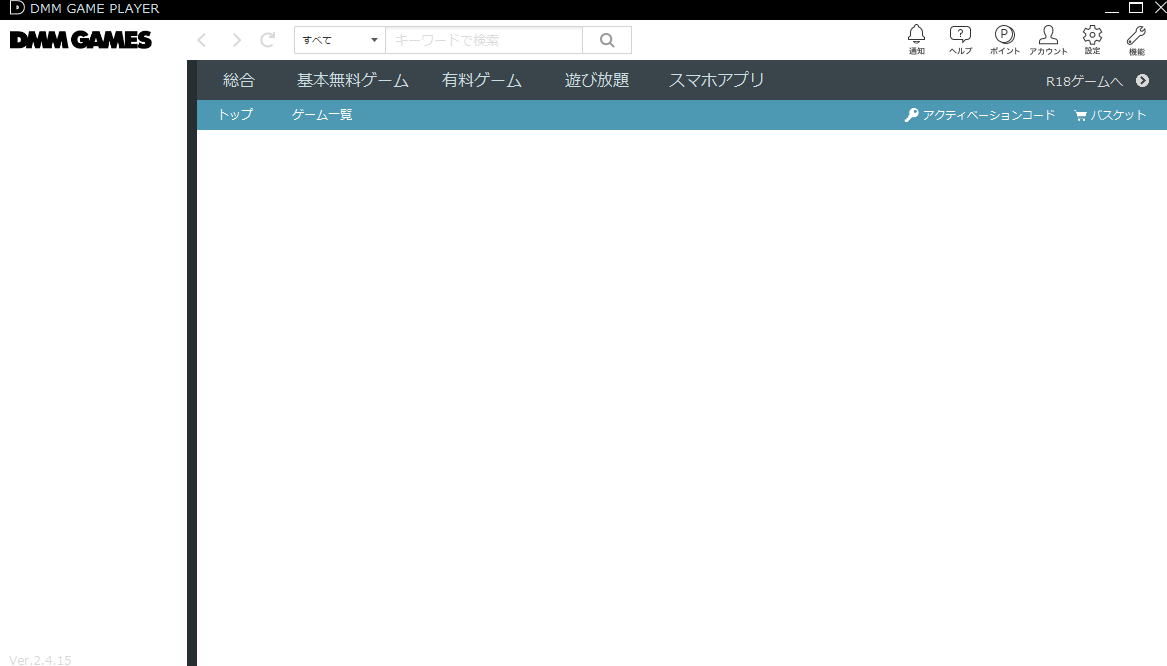Select the 有料ゲーム tab
The width and height of the screenshot is (1167, 666).
(x=482, y=80)
